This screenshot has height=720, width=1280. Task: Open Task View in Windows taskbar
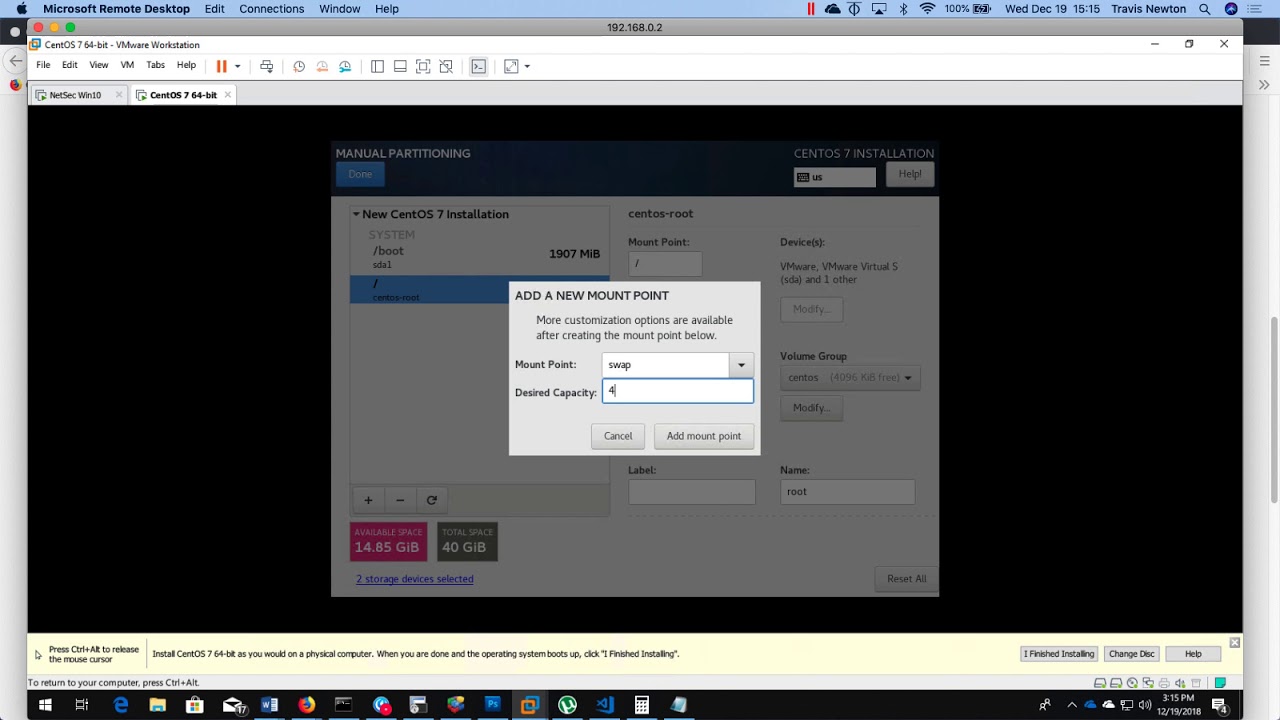coord(82,705)
